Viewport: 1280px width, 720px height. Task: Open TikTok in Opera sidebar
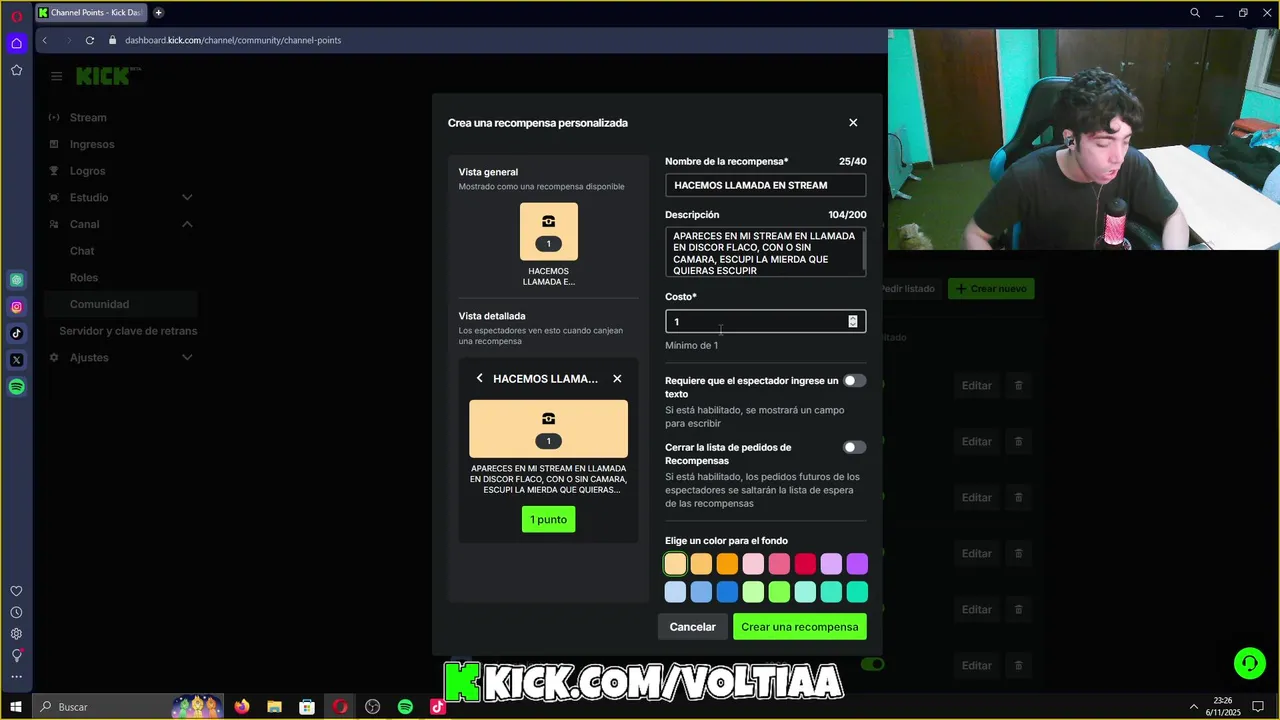16,333
